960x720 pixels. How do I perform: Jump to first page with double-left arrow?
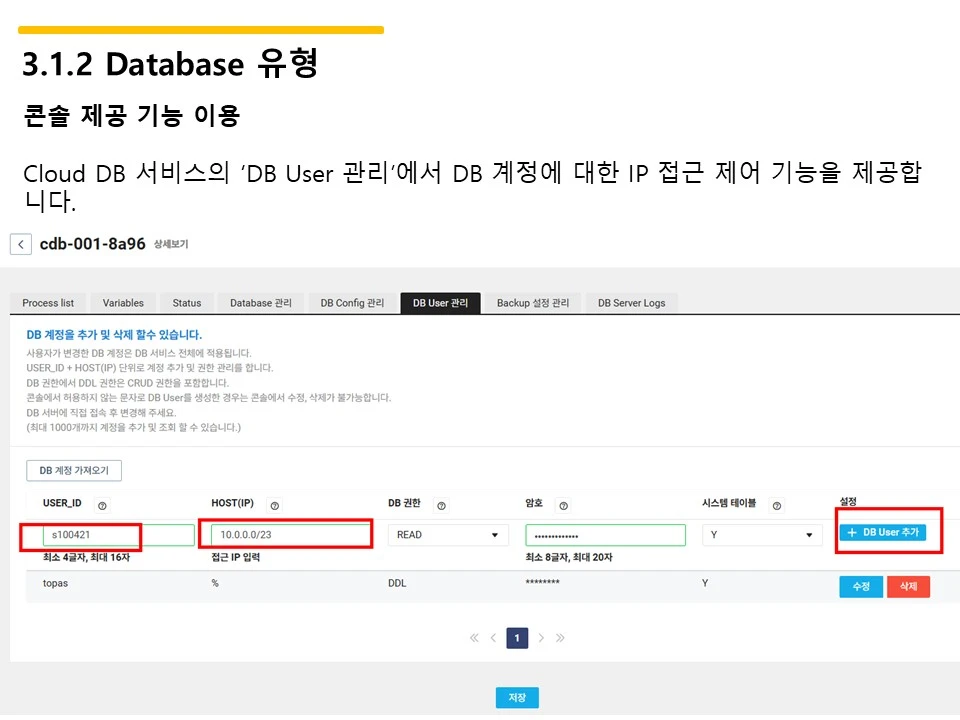(474, 637)
